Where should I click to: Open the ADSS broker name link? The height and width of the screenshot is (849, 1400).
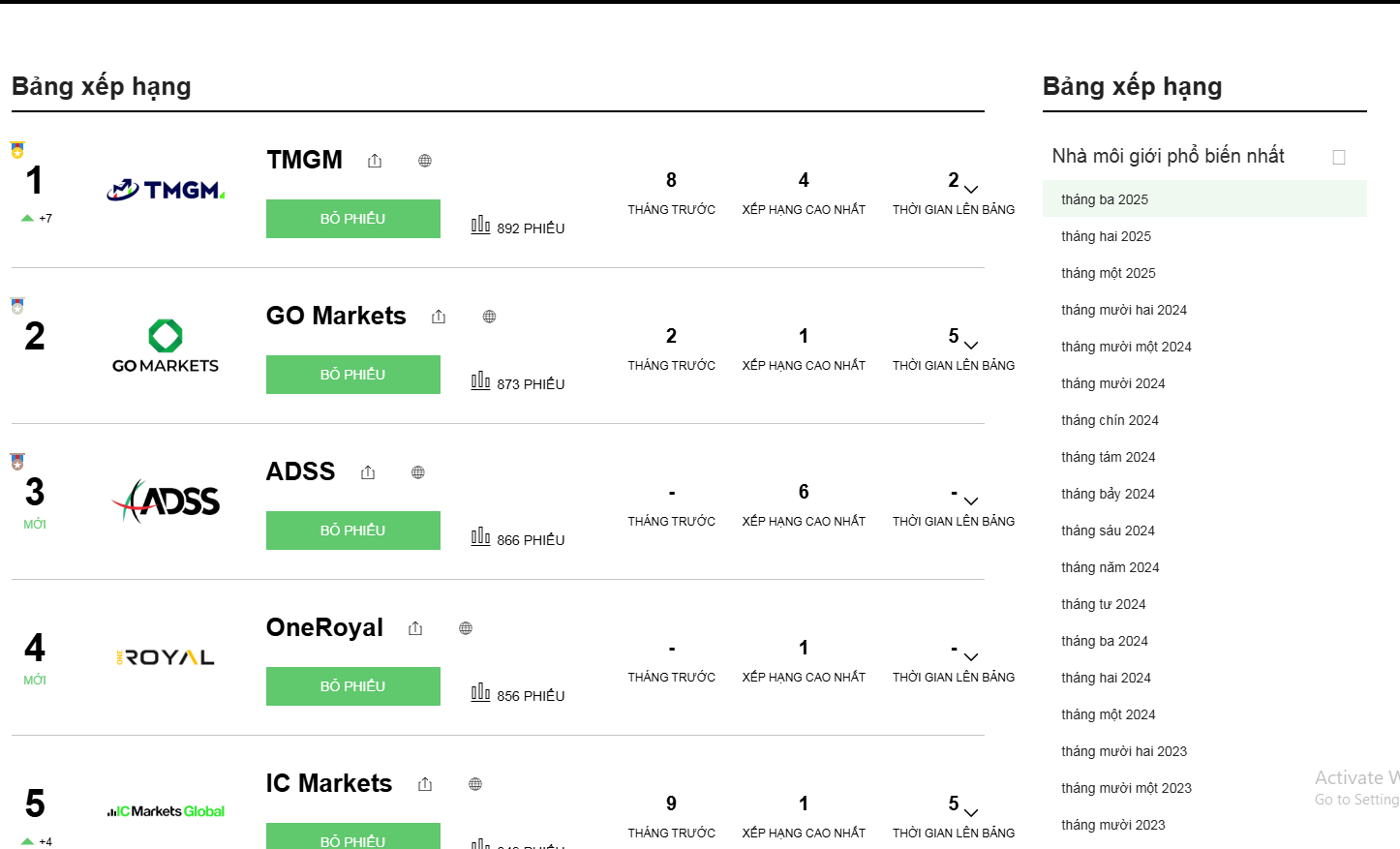[301, 471]
